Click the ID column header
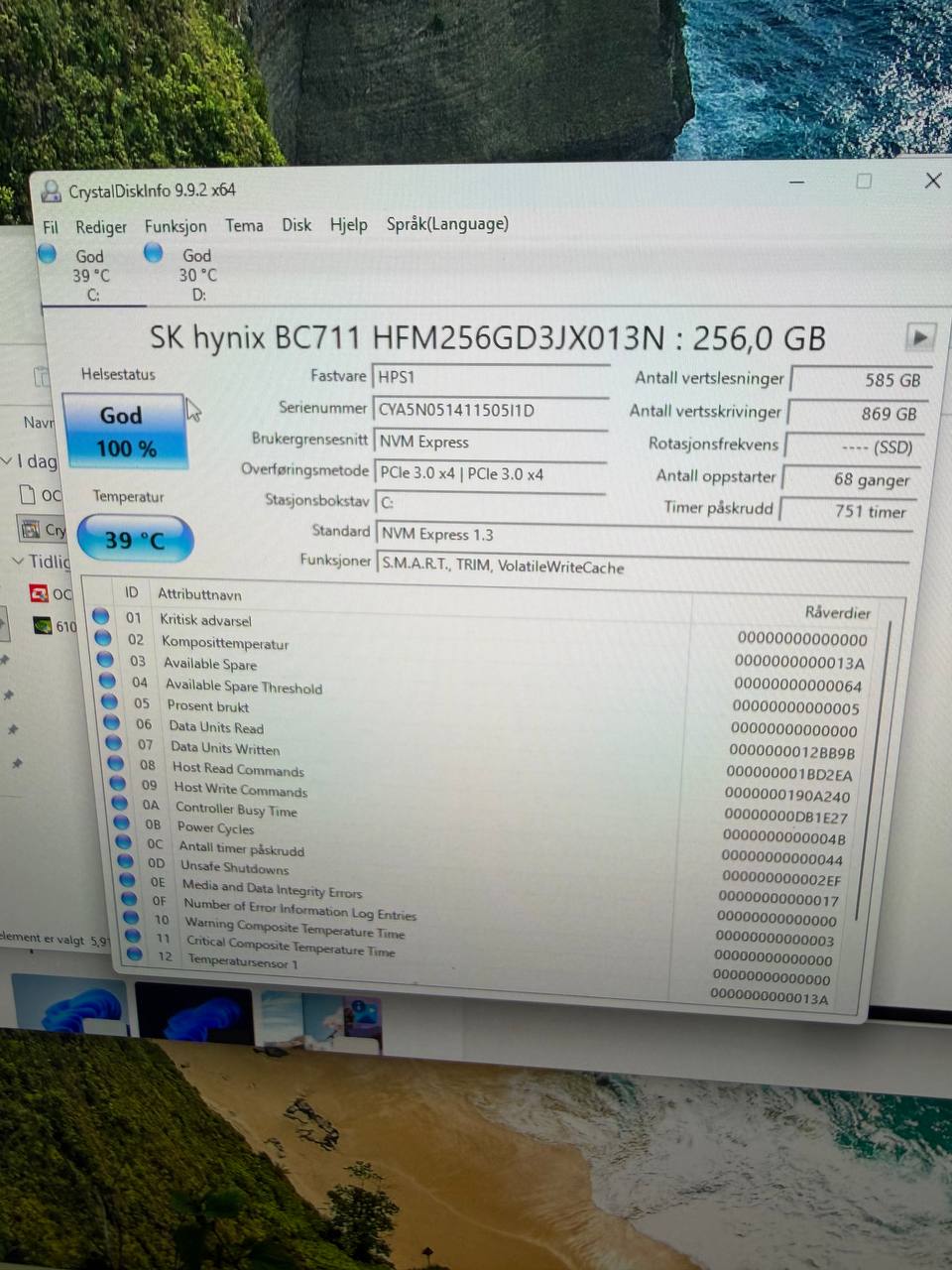 tap(131, 592)
